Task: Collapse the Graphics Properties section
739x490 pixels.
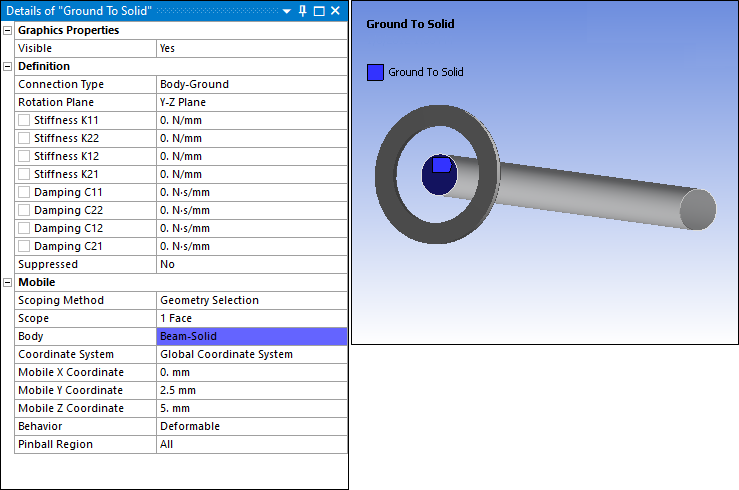Action: coord(8,31)
